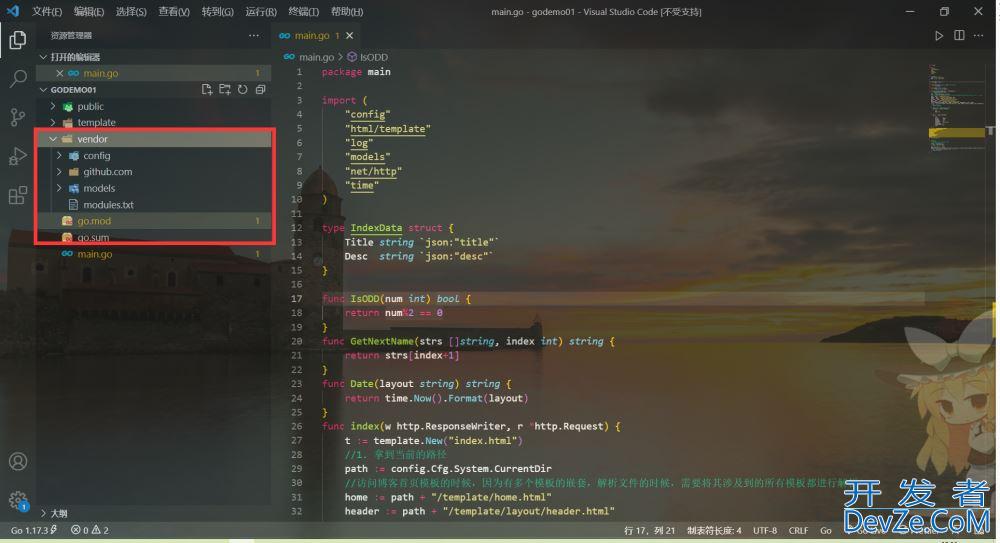Open the Extensions view
Screen dimensions: 1000x543
coord(18,195)
